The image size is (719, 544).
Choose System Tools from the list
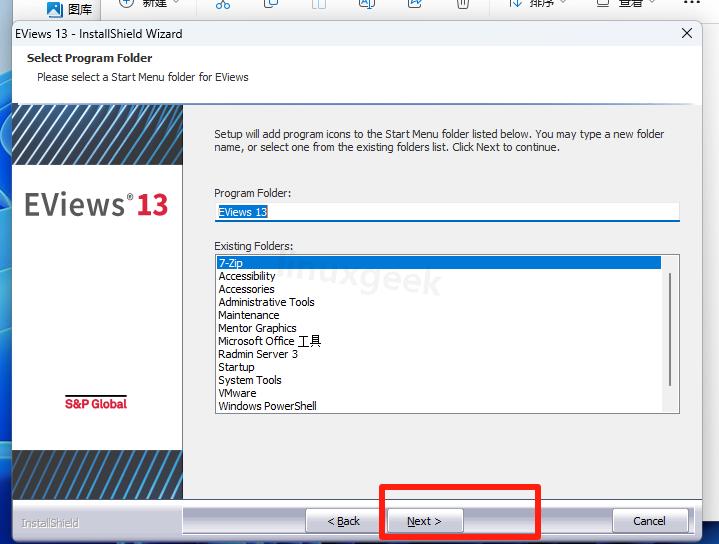tap(250, 380)
